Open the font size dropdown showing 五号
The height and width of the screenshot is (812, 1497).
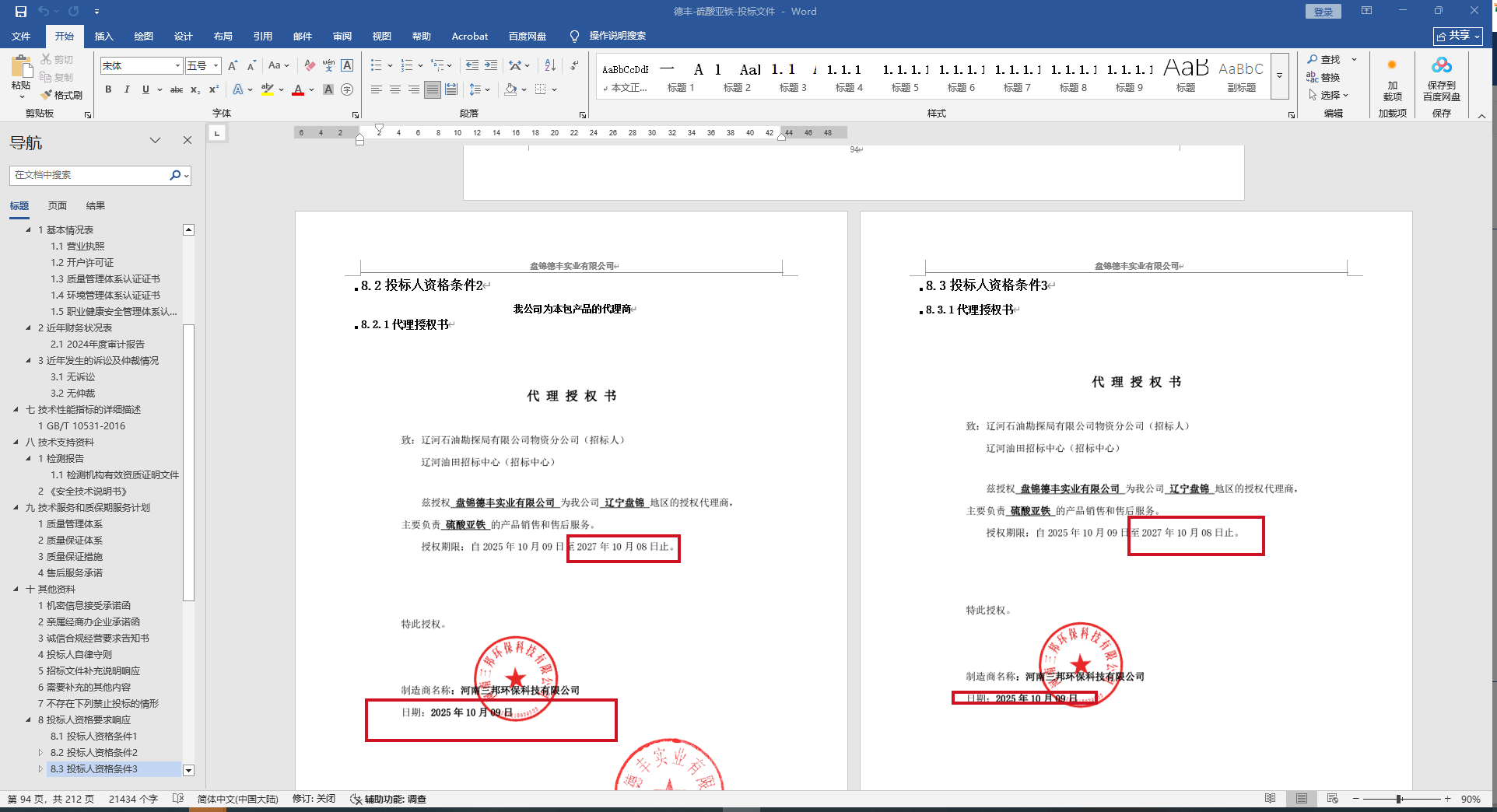pyautogui.click(x=216, y=66)
